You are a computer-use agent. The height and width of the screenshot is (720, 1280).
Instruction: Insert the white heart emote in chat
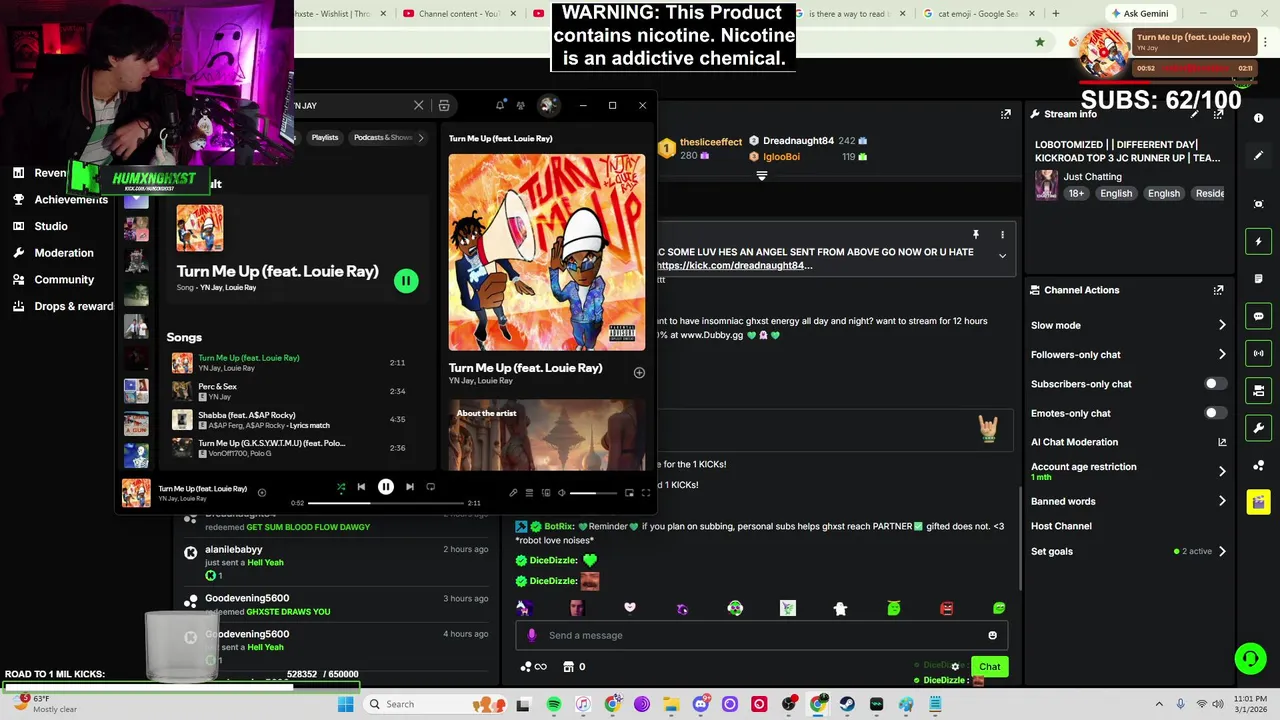[629, 608]
